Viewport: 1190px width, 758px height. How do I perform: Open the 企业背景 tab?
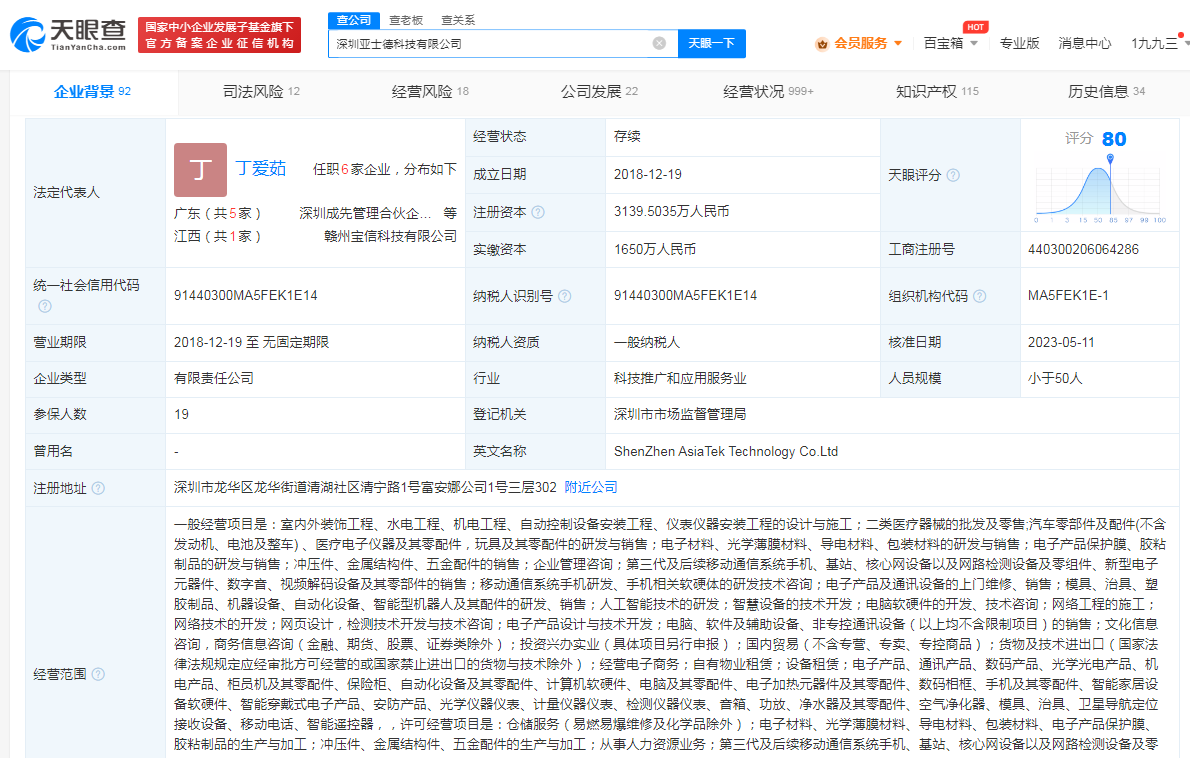[x=93, y=92]
